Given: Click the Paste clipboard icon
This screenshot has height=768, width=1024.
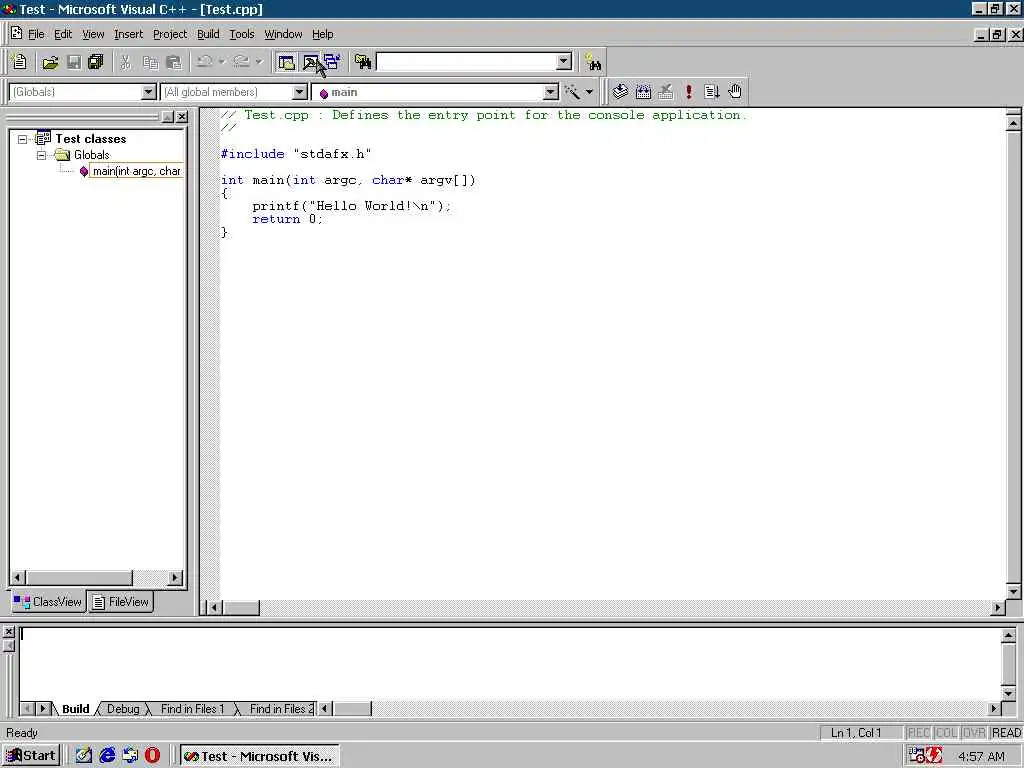Looking at the screenshot, I should (x=174, y=62).
